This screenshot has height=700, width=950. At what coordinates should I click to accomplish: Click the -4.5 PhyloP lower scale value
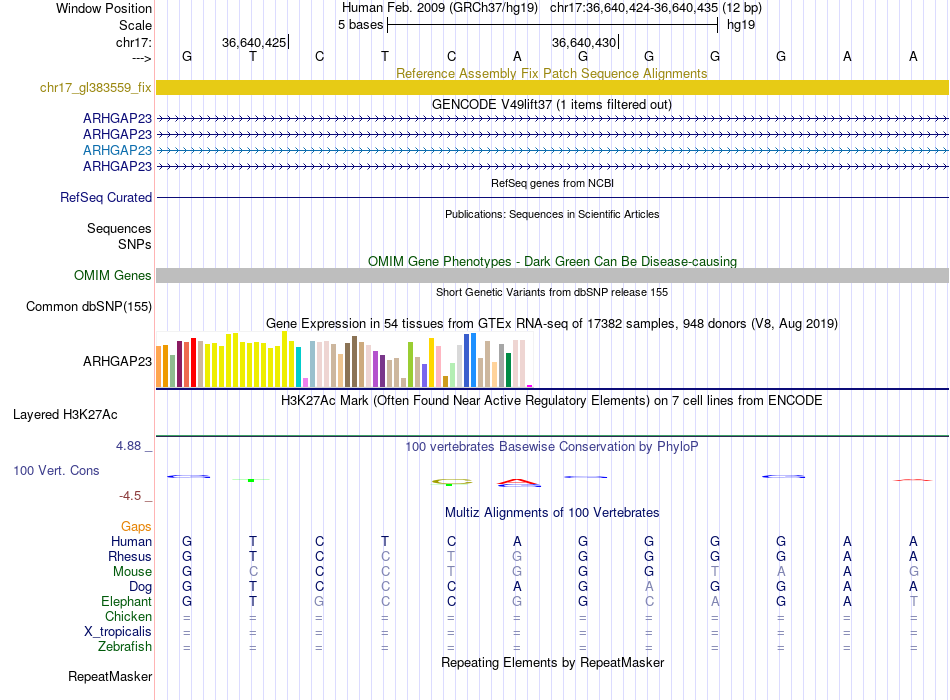coord(130,496)
